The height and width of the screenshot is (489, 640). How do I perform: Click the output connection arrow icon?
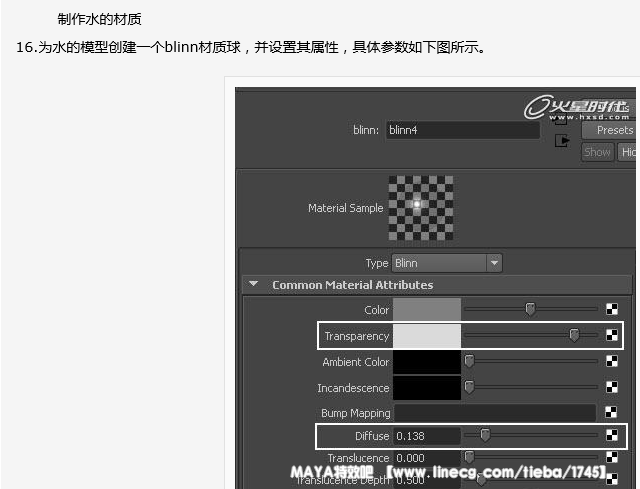tap(562, 142)
